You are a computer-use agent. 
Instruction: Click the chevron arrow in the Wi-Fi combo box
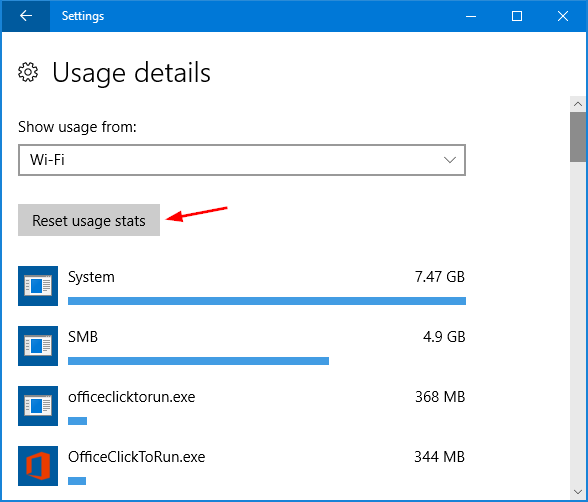point(450,160)
